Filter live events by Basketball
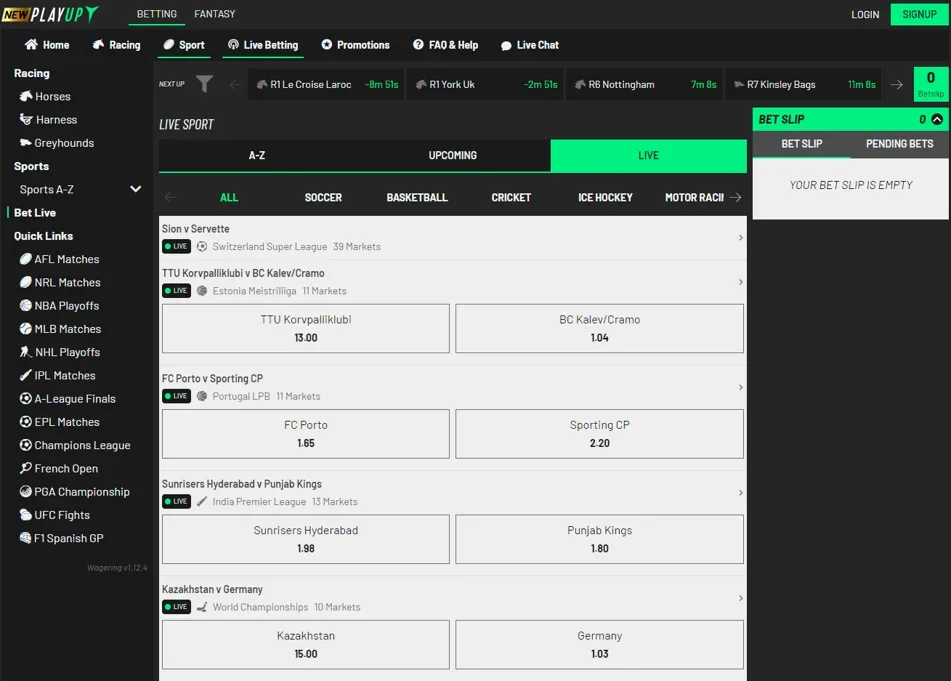The image size is (951, 681). [x=417, y=197]
